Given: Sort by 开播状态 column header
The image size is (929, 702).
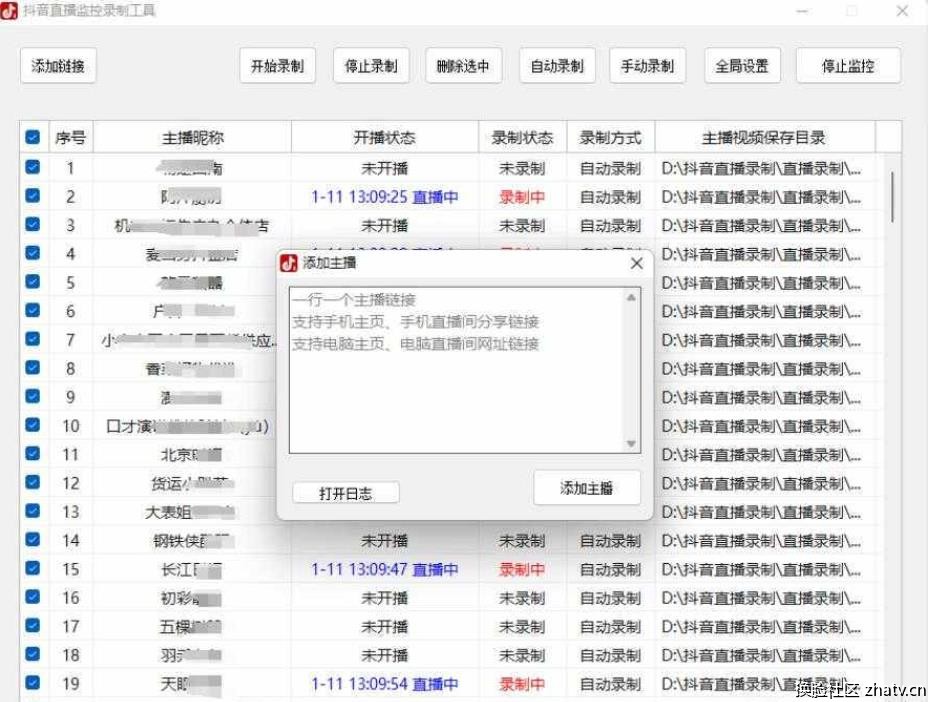Looking at the screenshot, I should point(385,137).
